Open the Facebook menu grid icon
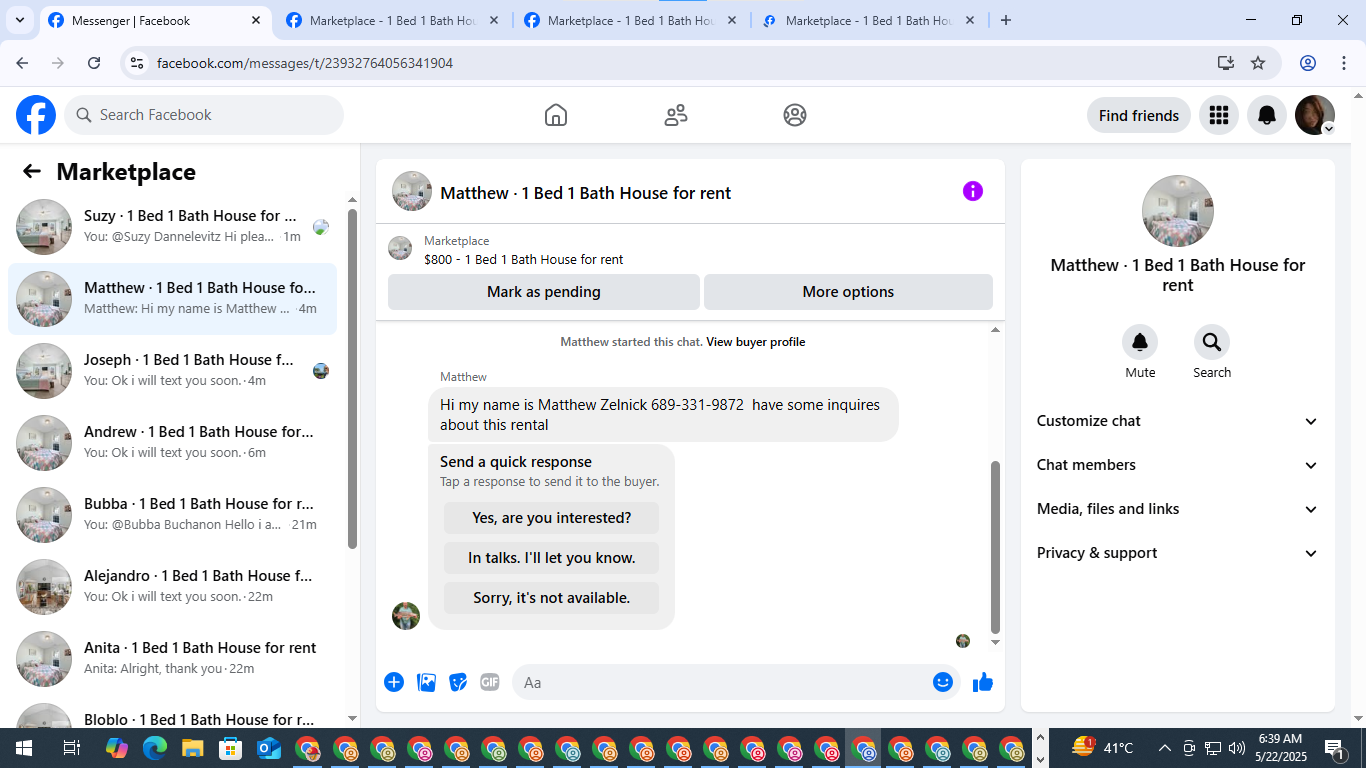 [x=1218, y=115]
